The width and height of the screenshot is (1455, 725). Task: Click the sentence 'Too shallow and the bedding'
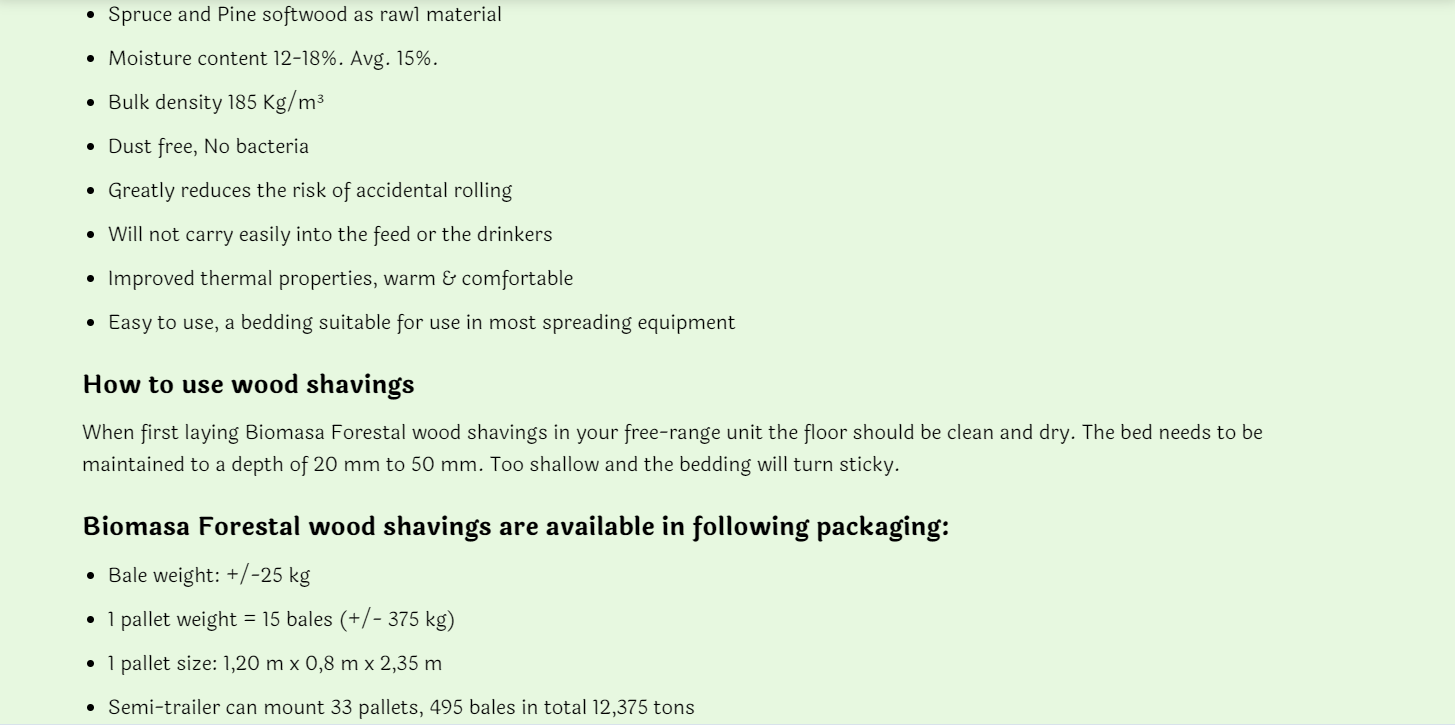[x=694, y=465]
